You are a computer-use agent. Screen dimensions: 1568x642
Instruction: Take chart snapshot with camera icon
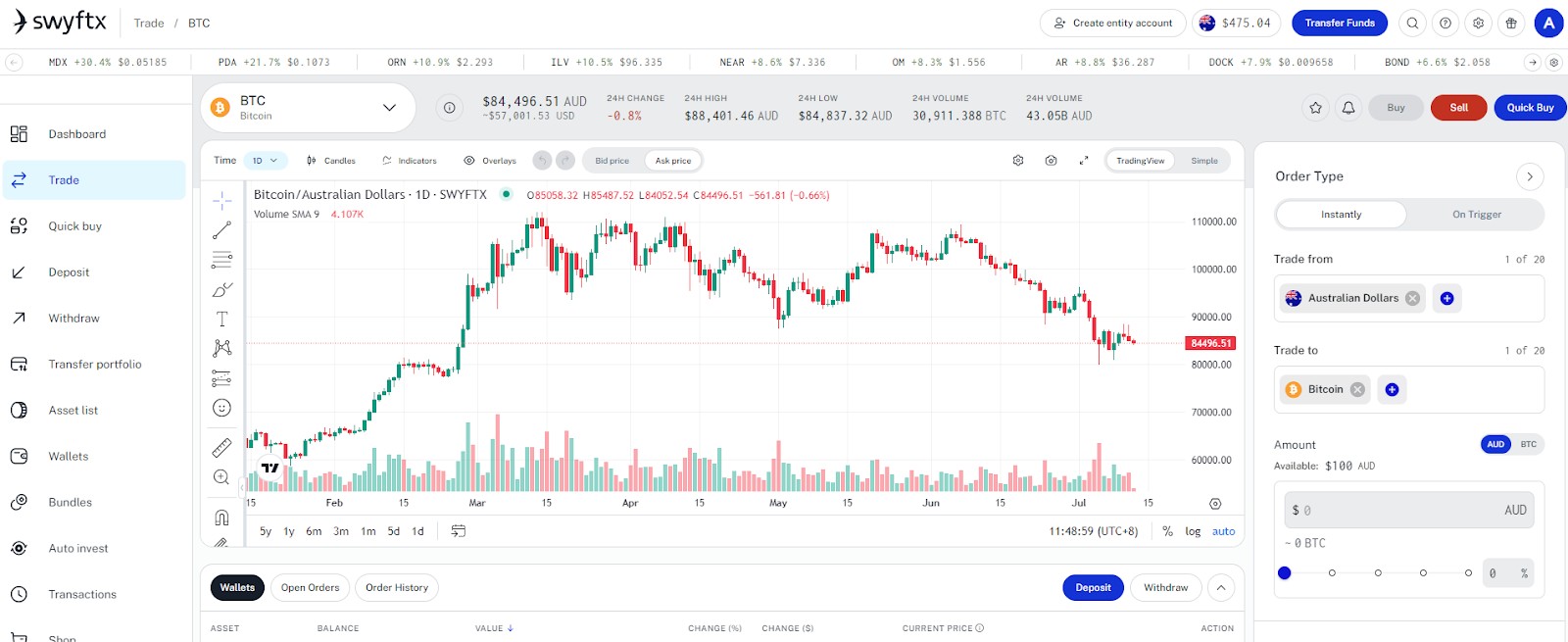(x=1051, y=161)
